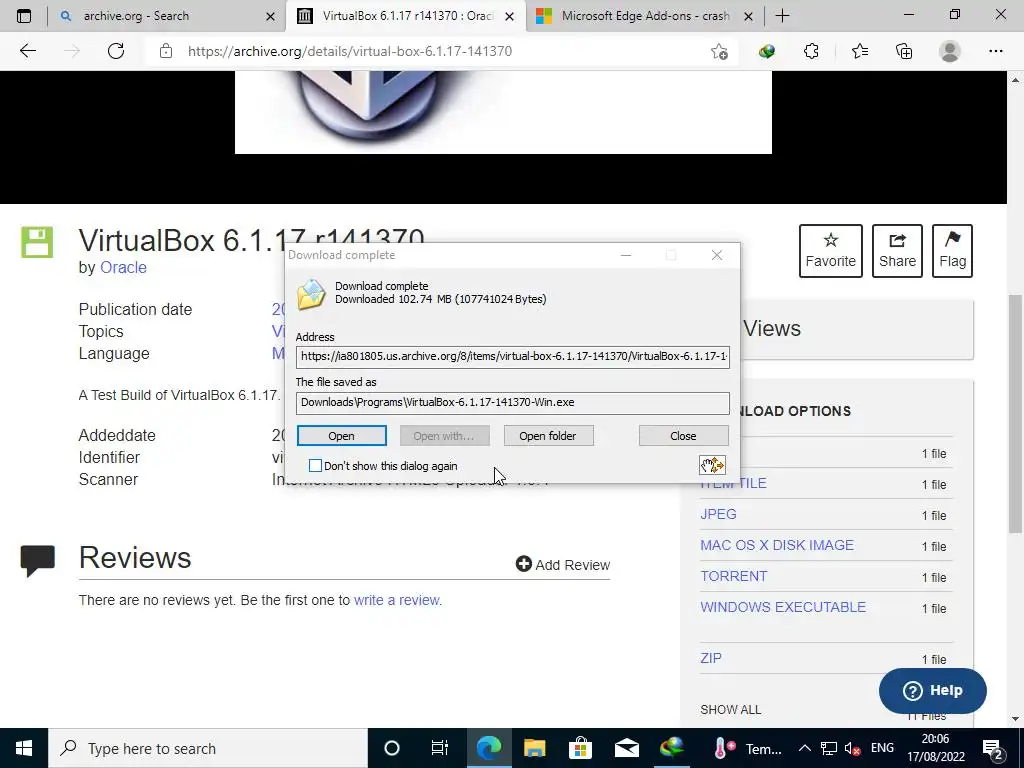The image size is (1024, 768).
Task: Download MAC OS X DISK IMAGE option
Action: [776, 545]
